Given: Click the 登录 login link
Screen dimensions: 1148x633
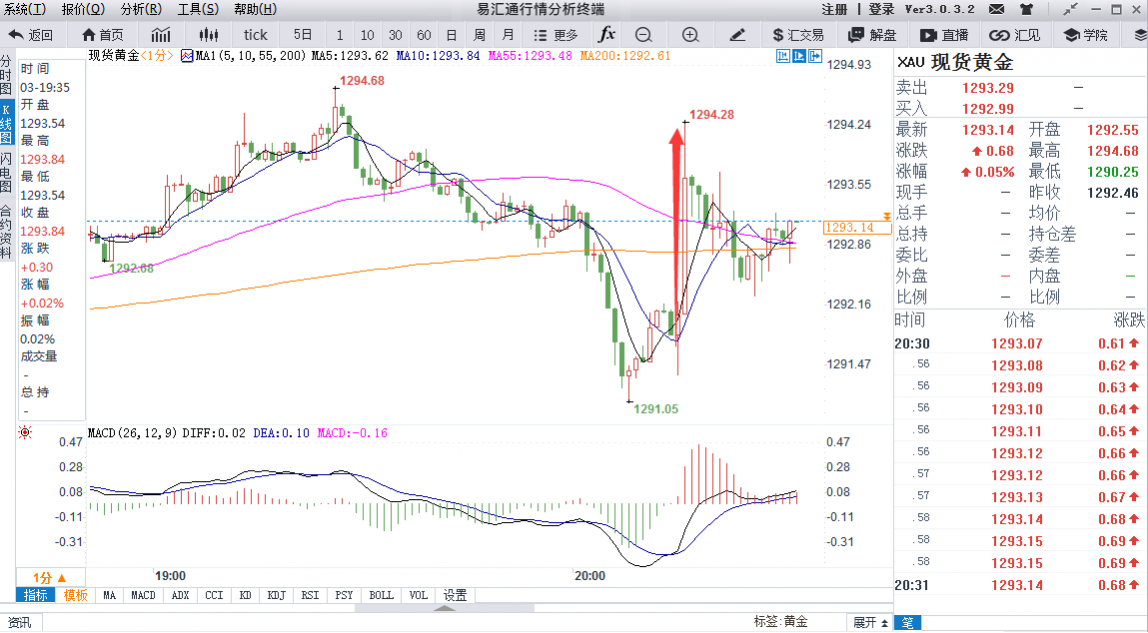Looking at the screenshot, I should (x=881, y=9).
